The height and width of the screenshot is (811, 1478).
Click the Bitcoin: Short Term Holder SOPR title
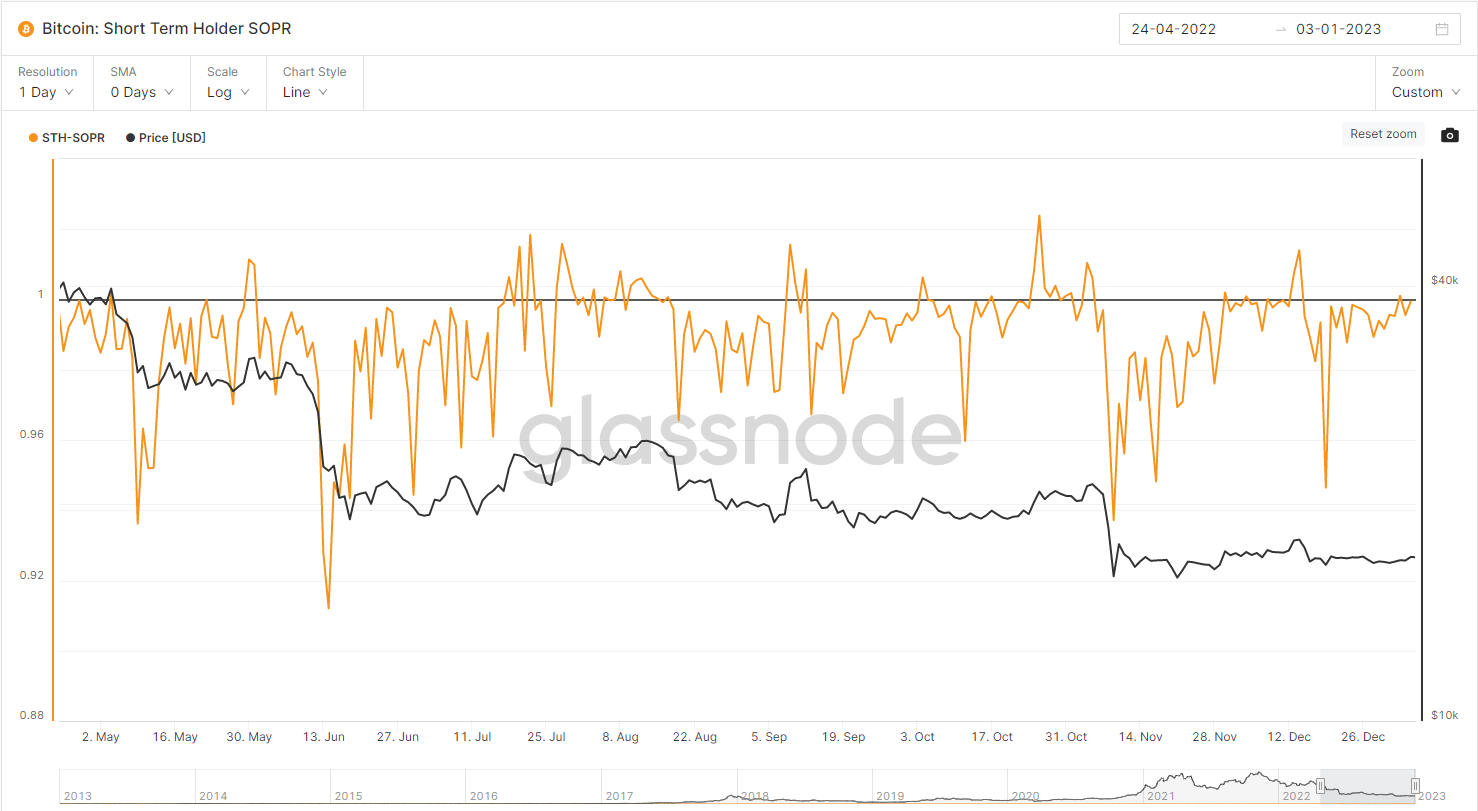click(x=164, y=28)
